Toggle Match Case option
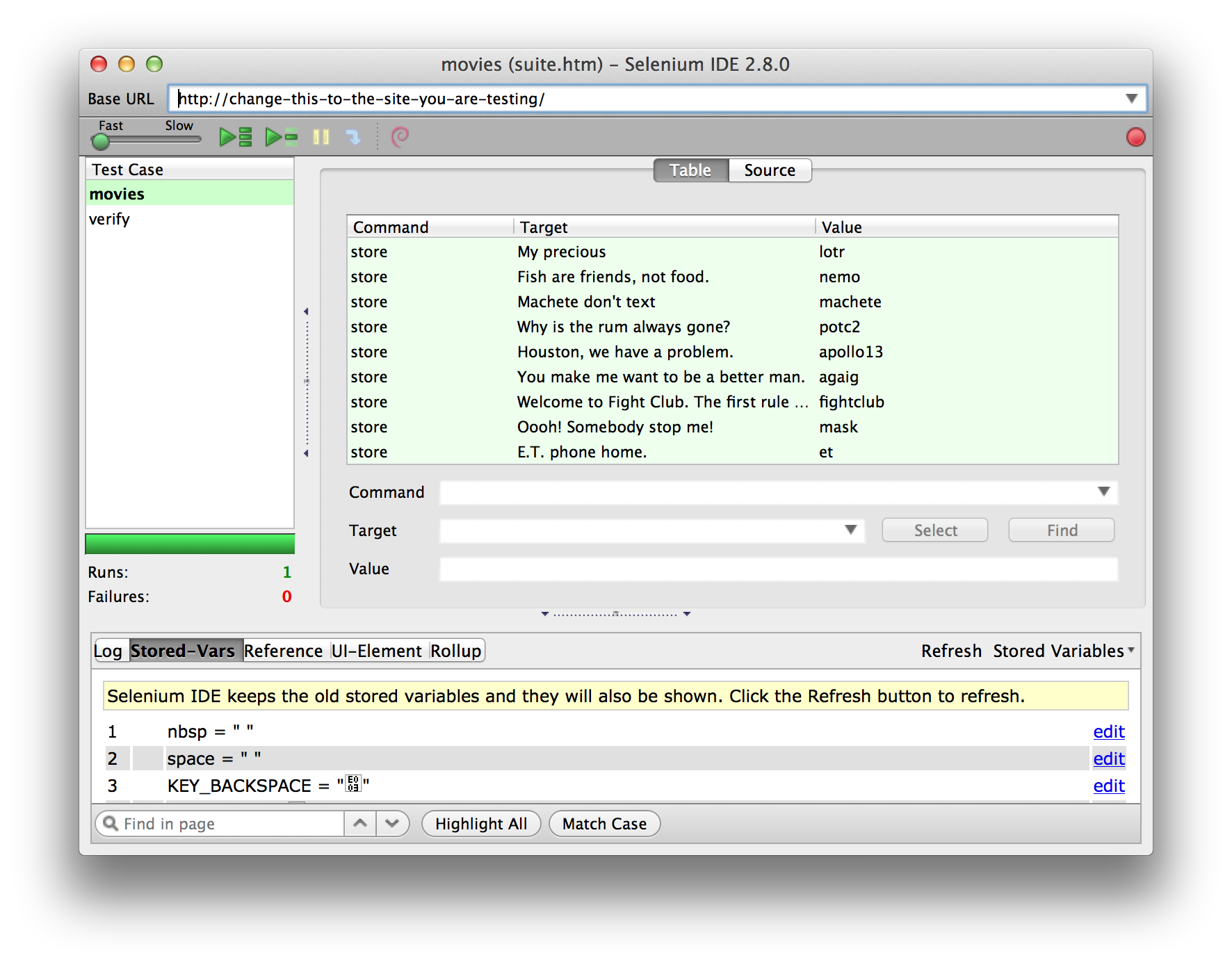Image resolution: width=1232 pixels, height=965 pixels. (x=604, y=824)
